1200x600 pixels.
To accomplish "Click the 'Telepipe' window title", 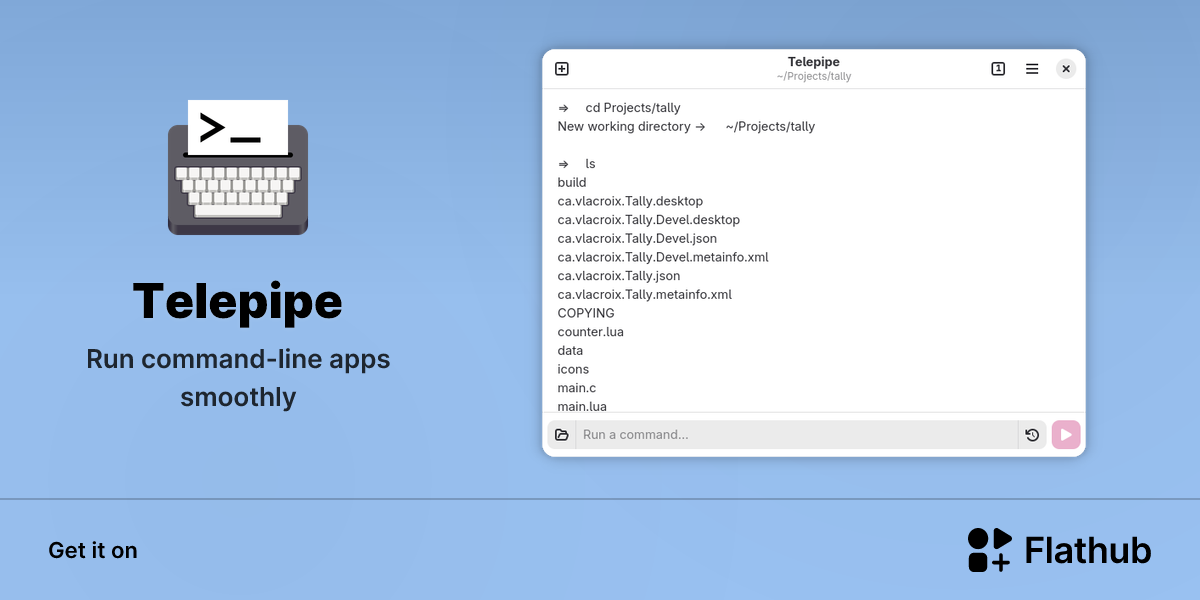I will pyautogui.click(x=814, y=62).
